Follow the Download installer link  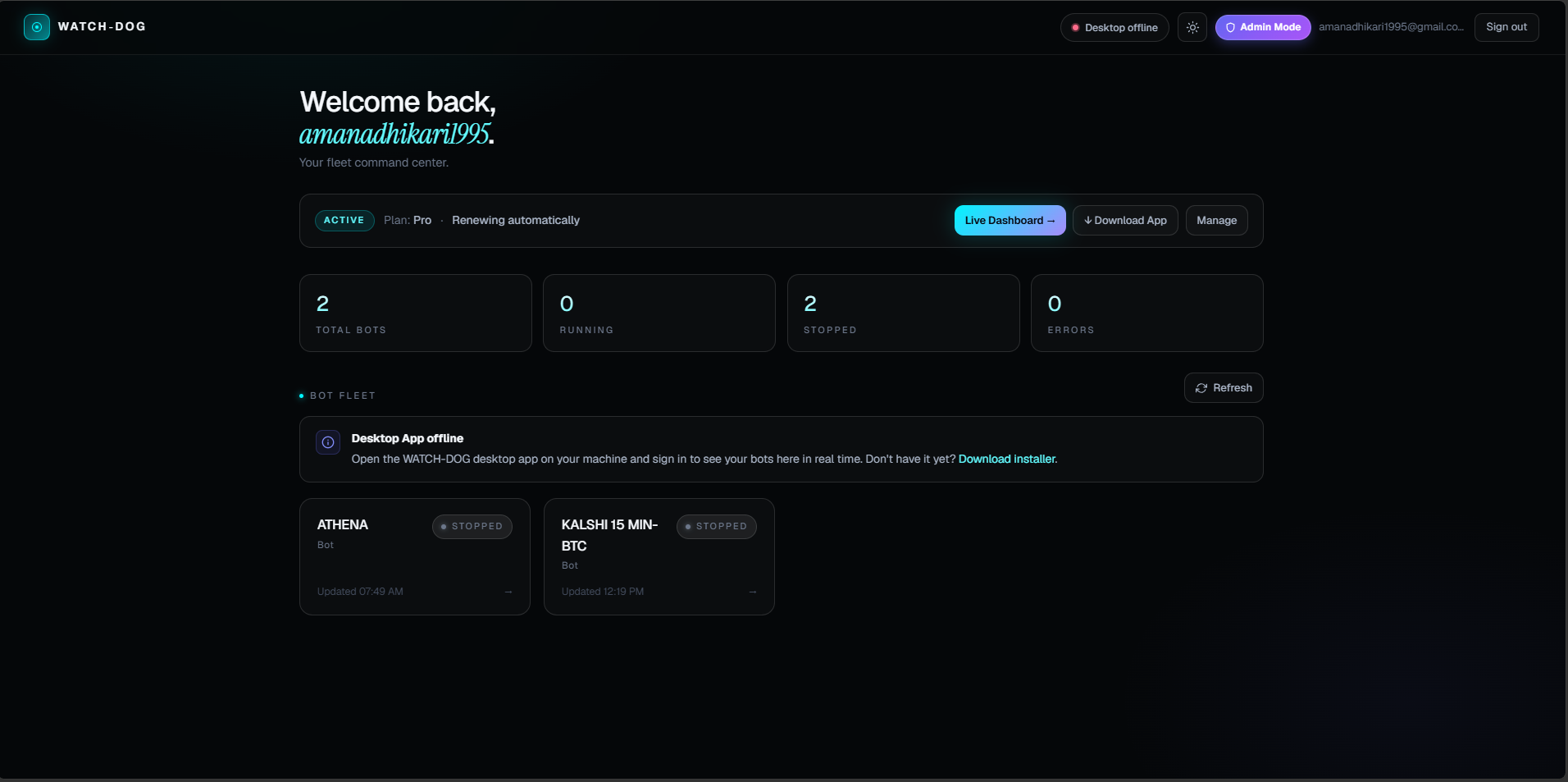pos(1007,459)
